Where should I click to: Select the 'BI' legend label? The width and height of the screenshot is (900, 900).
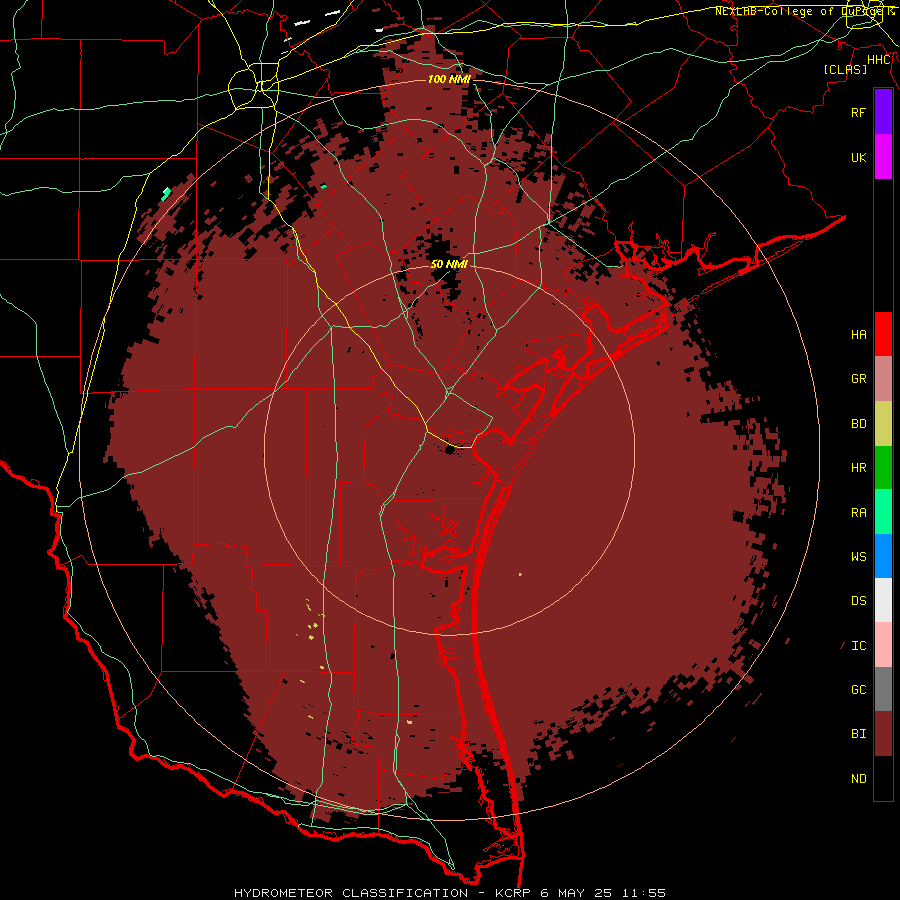(x=858, y=734)
